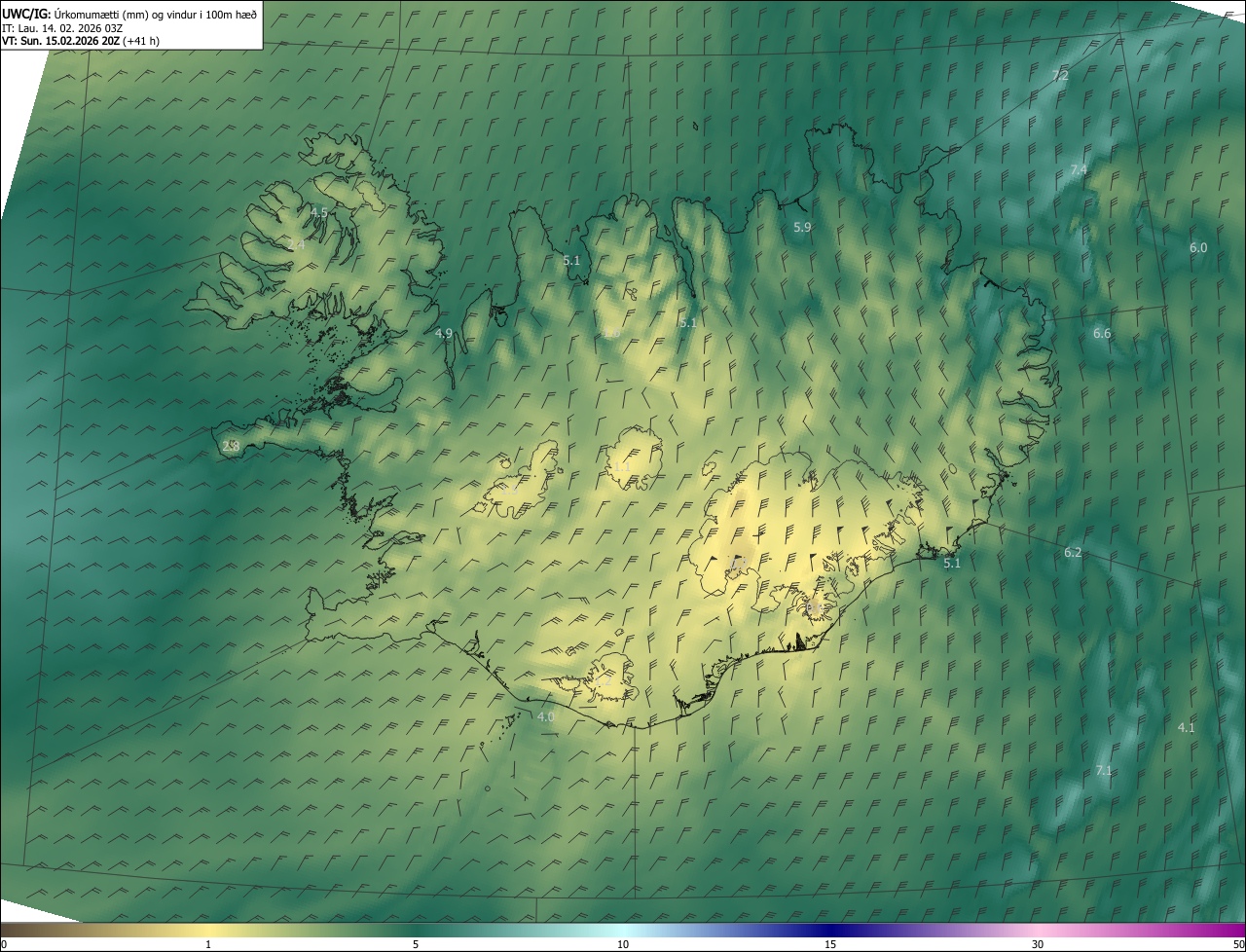This screenshot has width=1246, height=952.
Task: Click the map value label '6.2'
Action: tap(1073, 552)
